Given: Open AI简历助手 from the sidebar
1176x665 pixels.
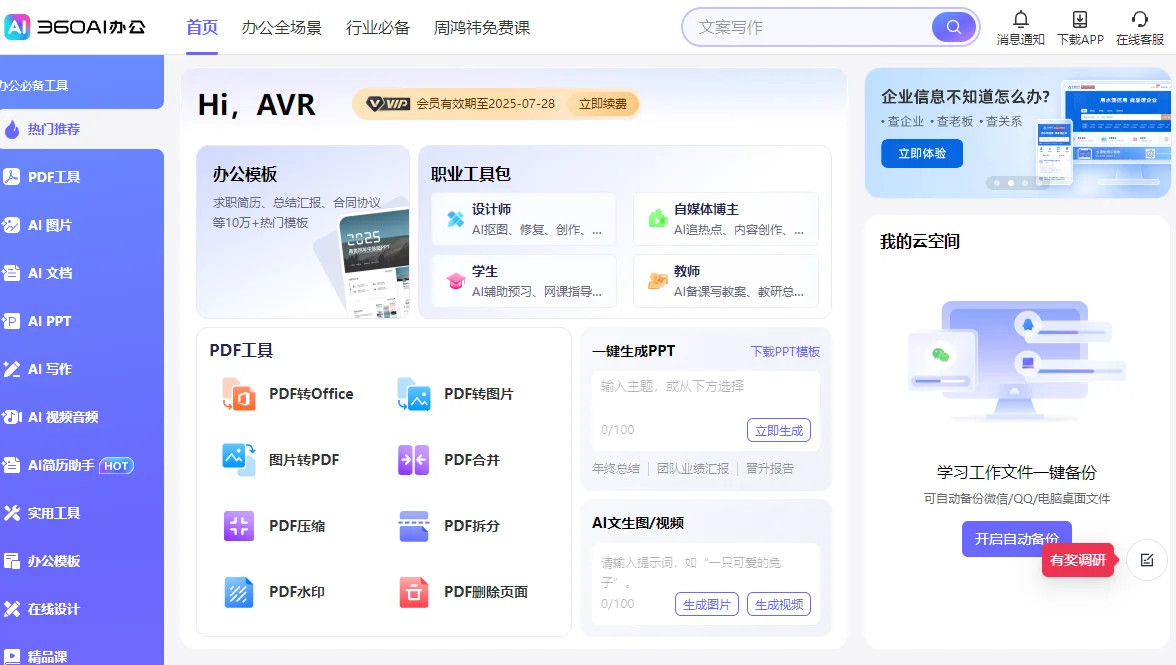Looking at the screenshot, I should (70, 465).
